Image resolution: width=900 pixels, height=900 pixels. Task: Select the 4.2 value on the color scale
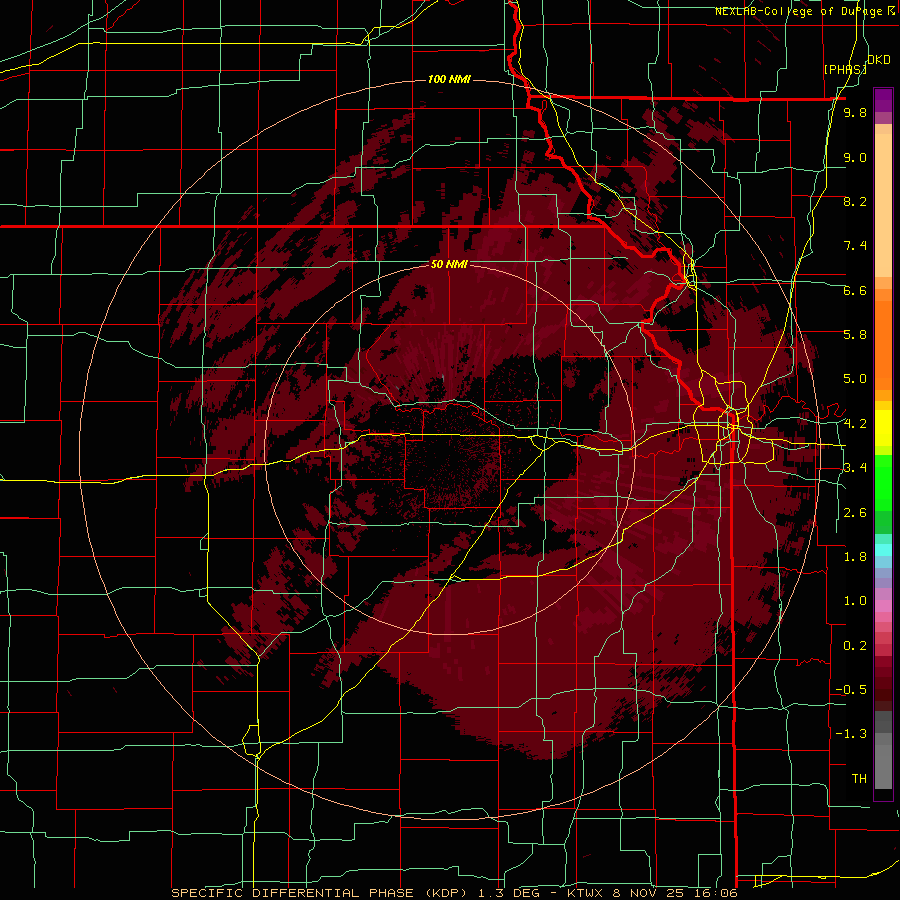click(855, 424)
